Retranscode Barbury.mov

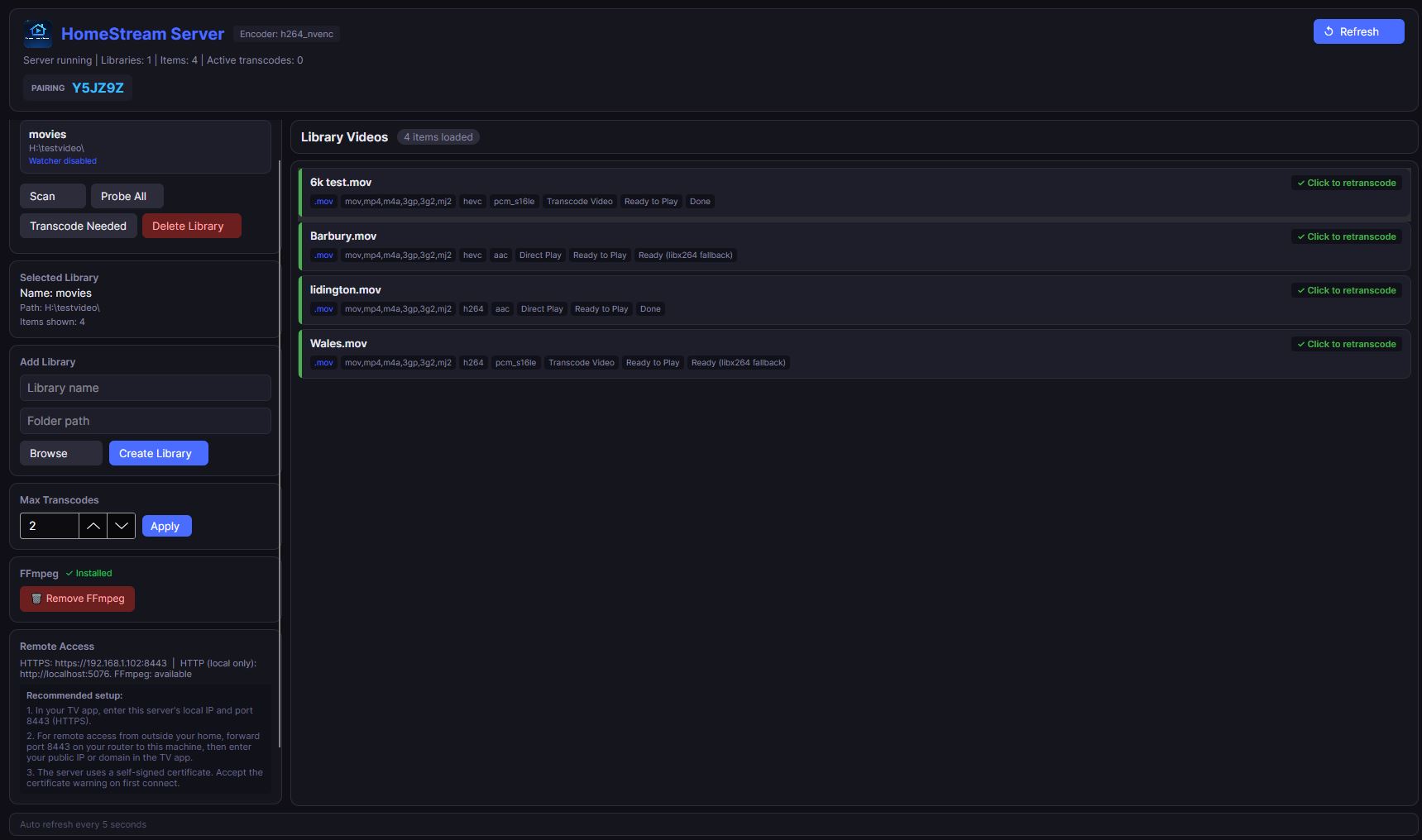coord(1346,236)
